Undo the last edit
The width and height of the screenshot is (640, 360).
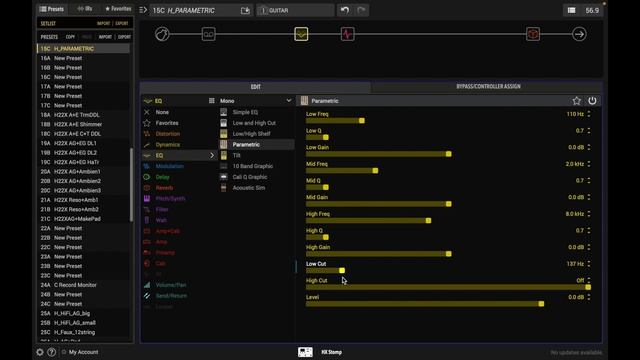pos(345,10)
